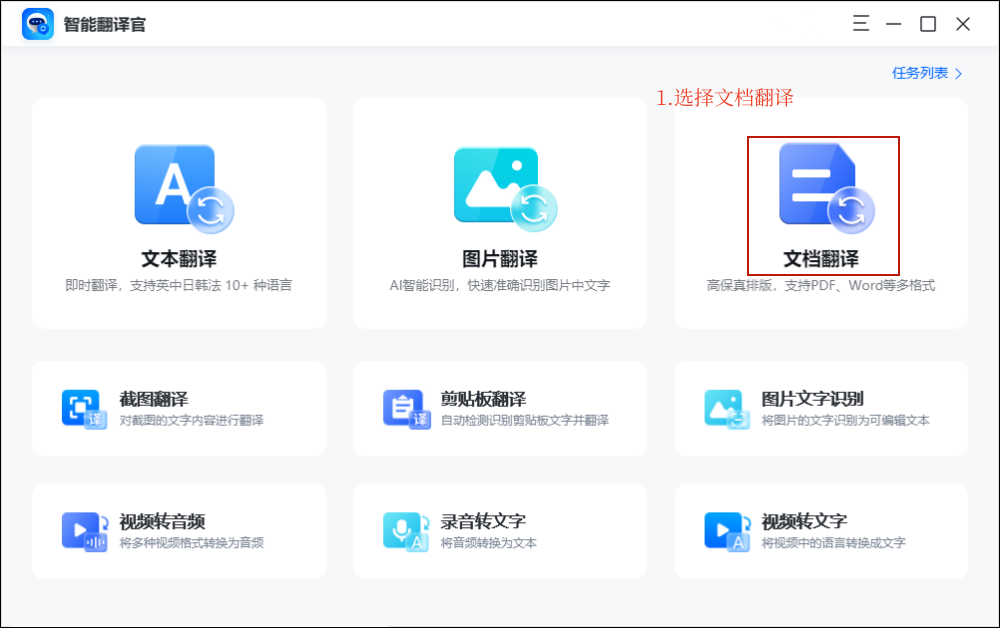Open the video to audio (视频转音频) icon
1000x628 pixels.
point(84,531)
